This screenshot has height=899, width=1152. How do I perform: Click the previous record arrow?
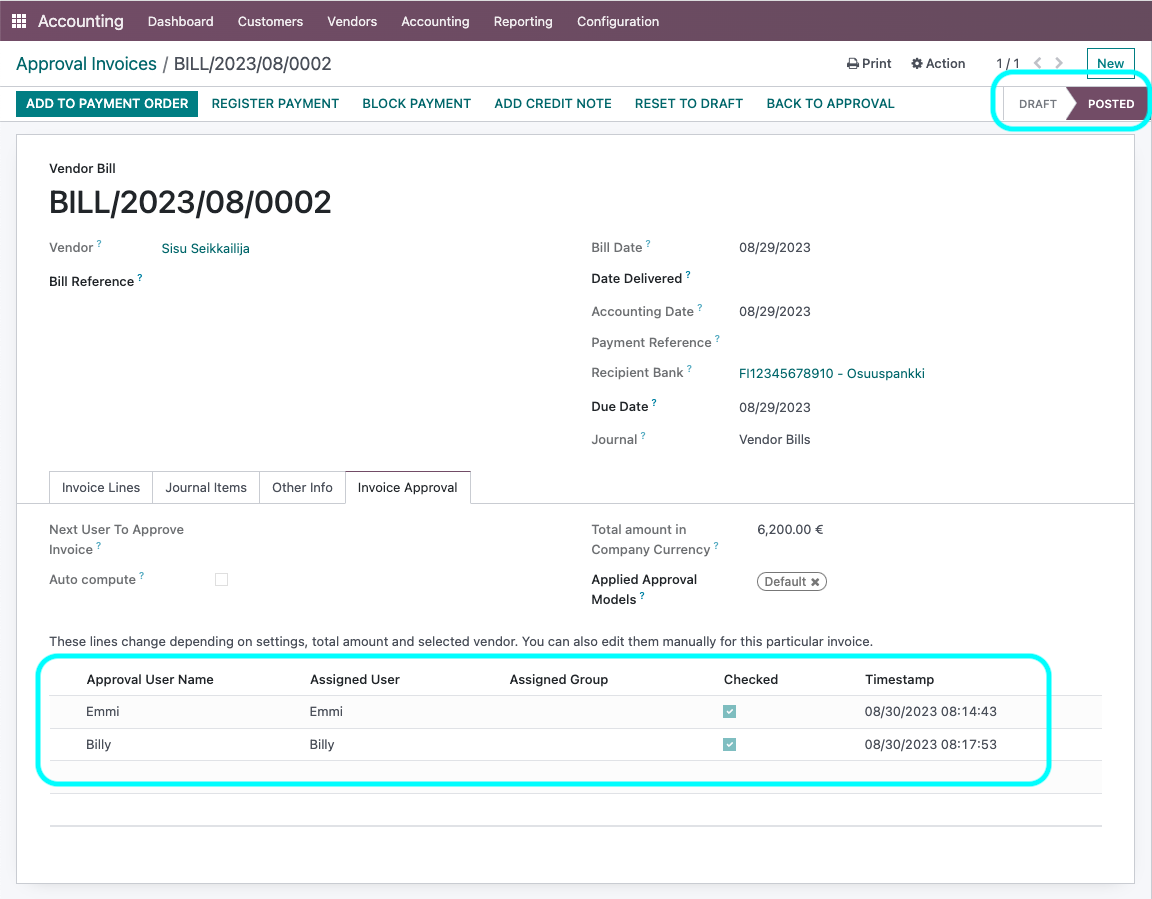point(1036,62)
